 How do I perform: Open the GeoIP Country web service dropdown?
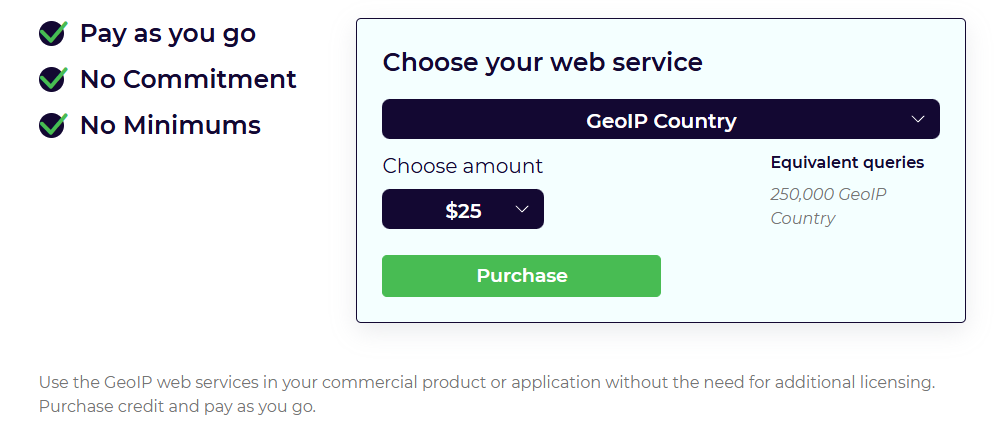click(x=661, y=119)
